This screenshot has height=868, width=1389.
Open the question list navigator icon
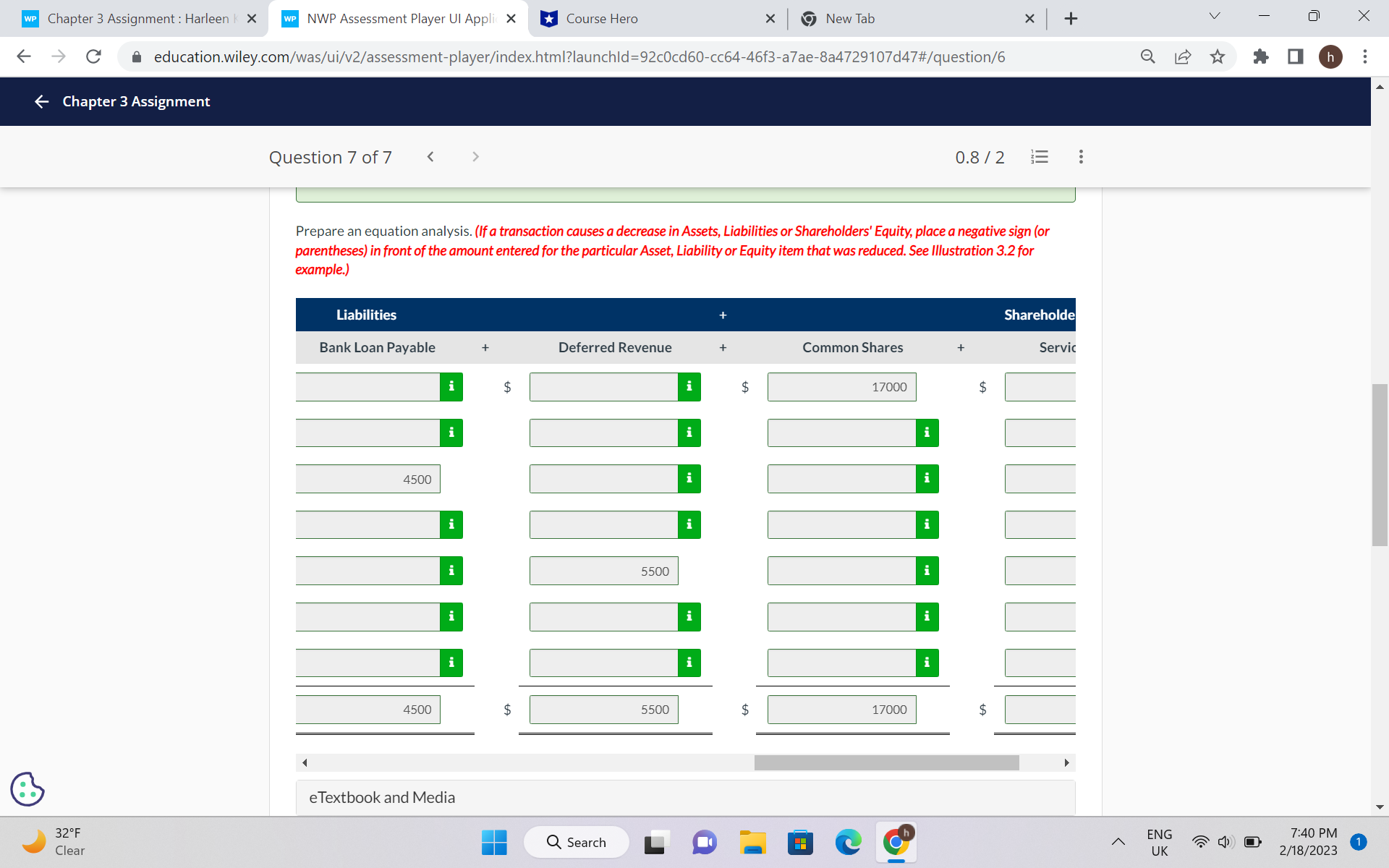click(x=1040, y=157)
